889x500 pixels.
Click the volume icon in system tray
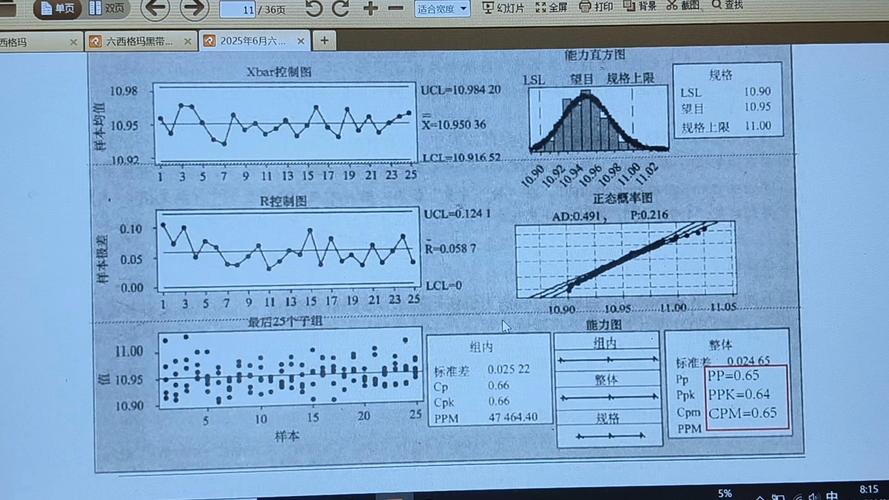coord(814,497)
